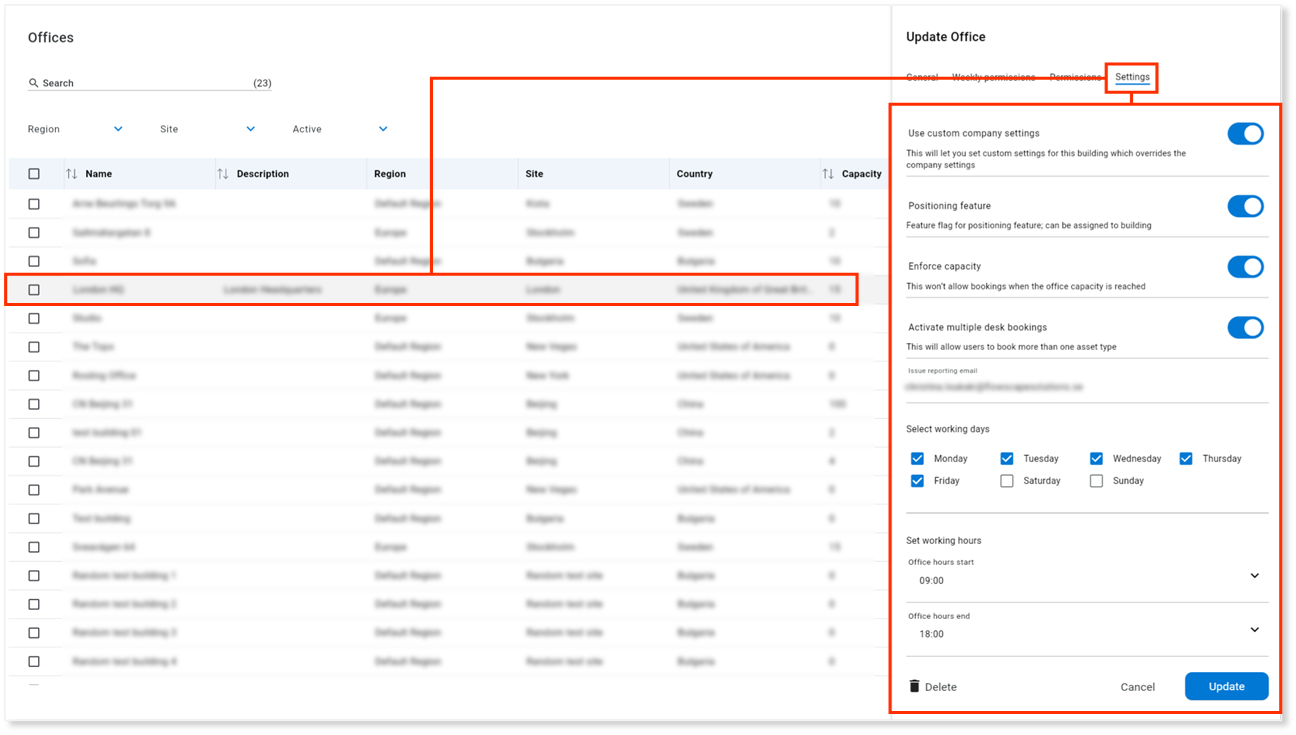The height and width of the screenshot is (735, 1296).
Task: Disable the Use custom company settings toggle
Action: pyautogui.click(x=1245, y=133)
